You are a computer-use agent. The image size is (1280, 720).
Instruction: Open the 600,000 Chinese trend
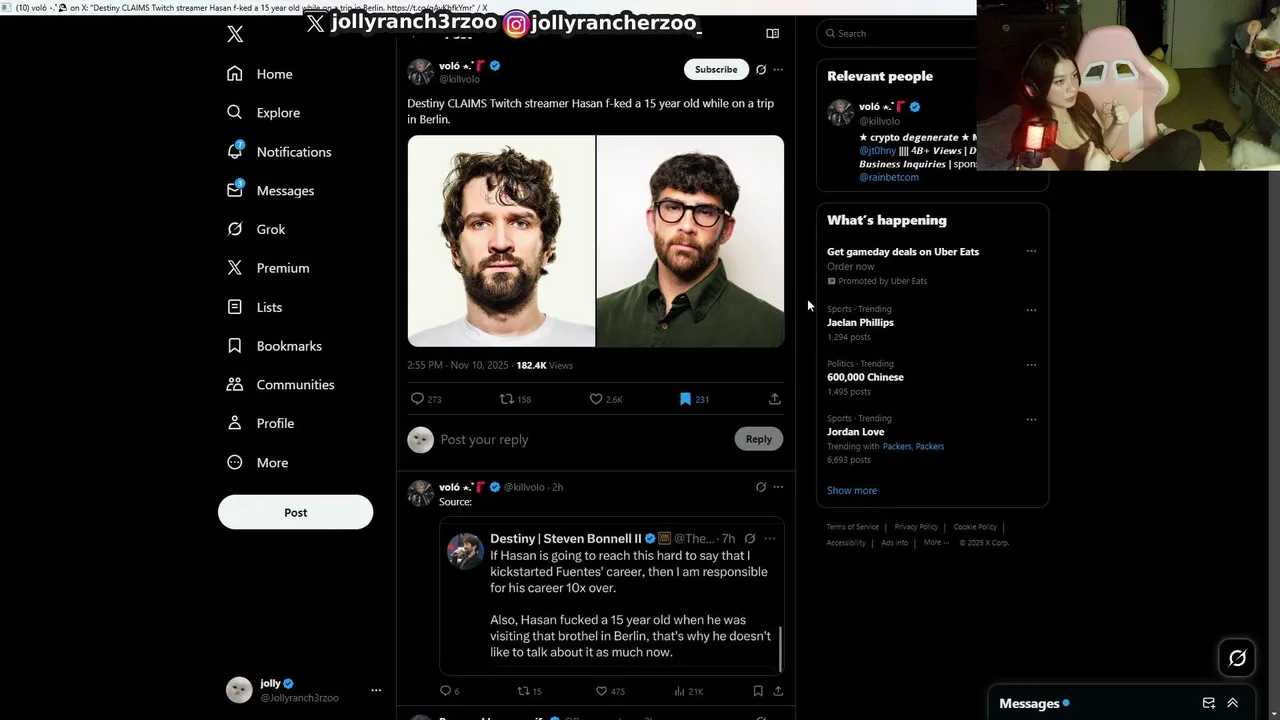(865, 377)
